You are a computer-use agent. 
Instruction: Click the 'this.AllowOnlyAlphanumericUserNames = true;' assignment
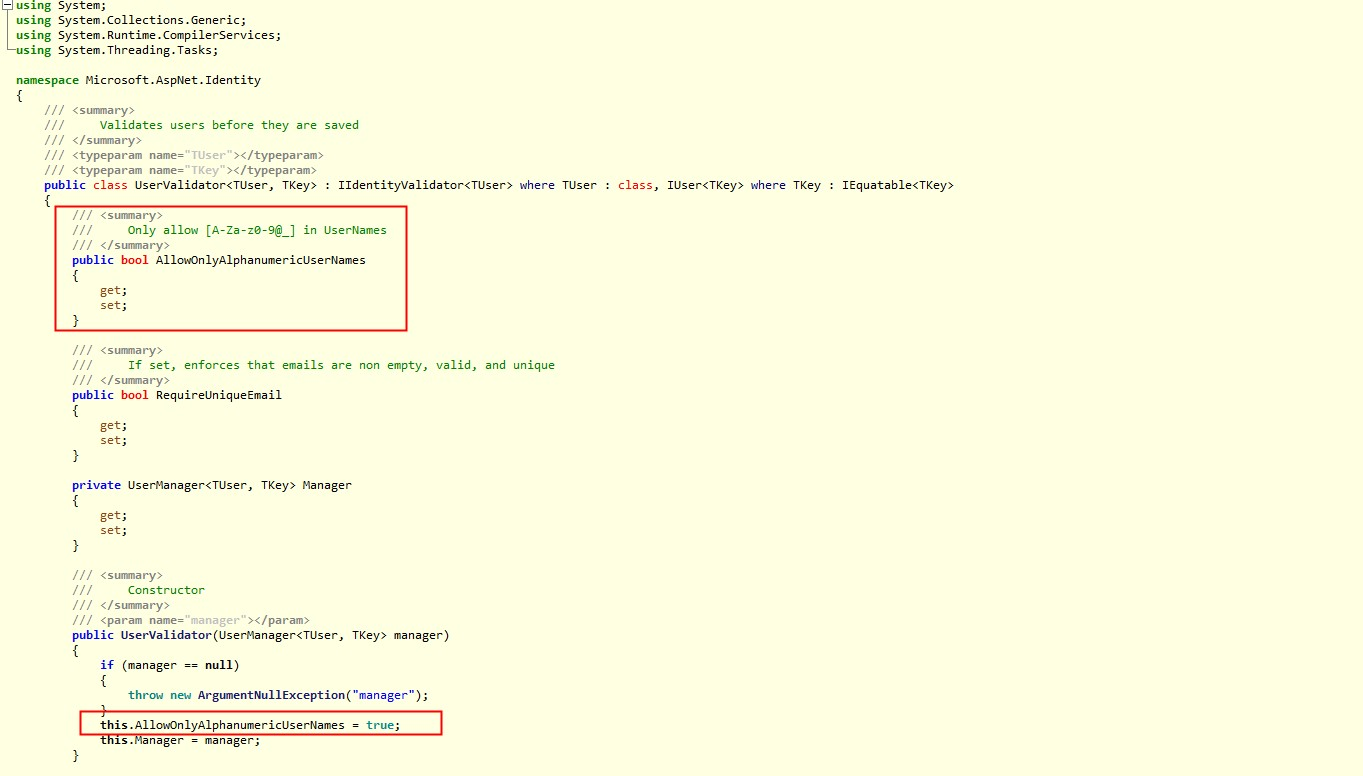point(250,725)
